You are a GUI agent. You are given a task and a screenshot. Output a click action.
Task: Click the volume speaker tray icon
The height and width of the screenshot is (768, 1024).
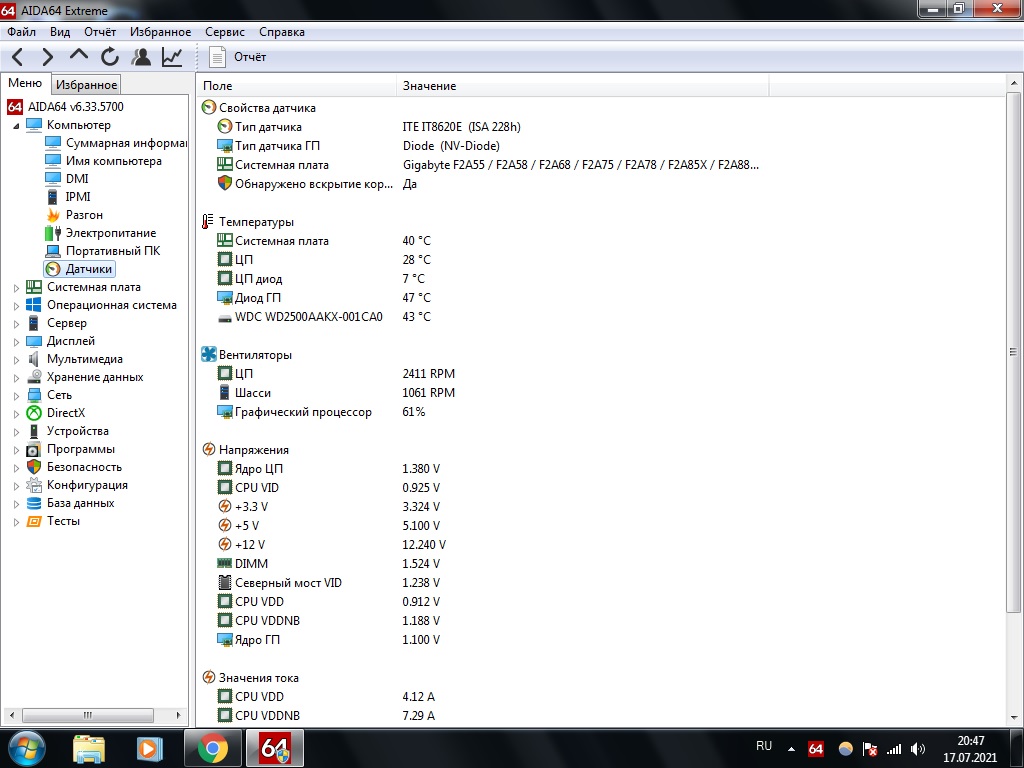[918, 749]
